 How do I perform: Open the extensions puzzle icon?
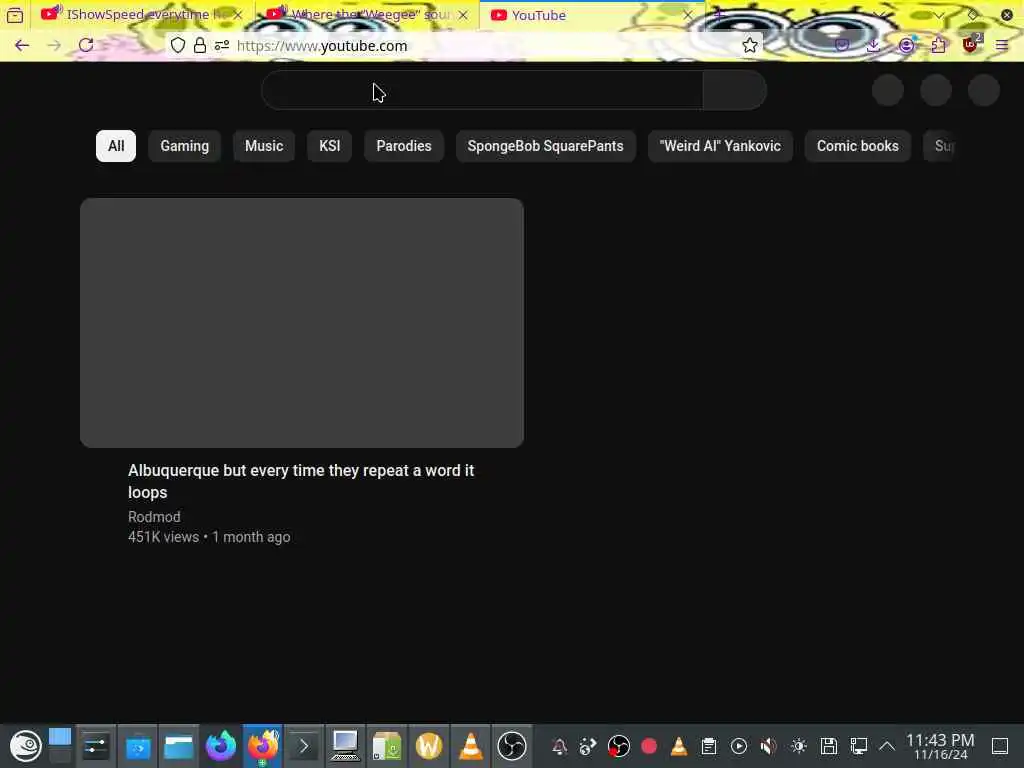coord(938,45)
